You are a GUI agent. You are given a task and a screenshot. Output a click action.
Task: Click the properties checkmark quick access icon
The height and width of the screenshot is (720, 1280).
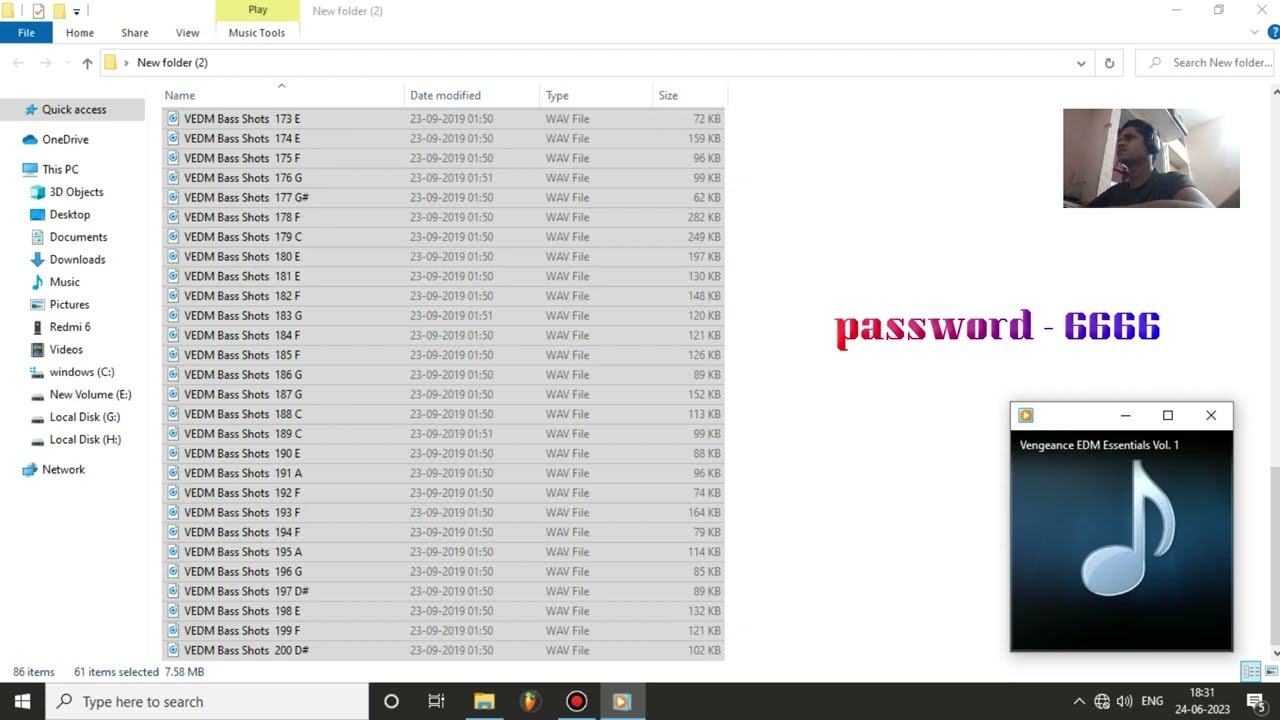tap(38, 11)
